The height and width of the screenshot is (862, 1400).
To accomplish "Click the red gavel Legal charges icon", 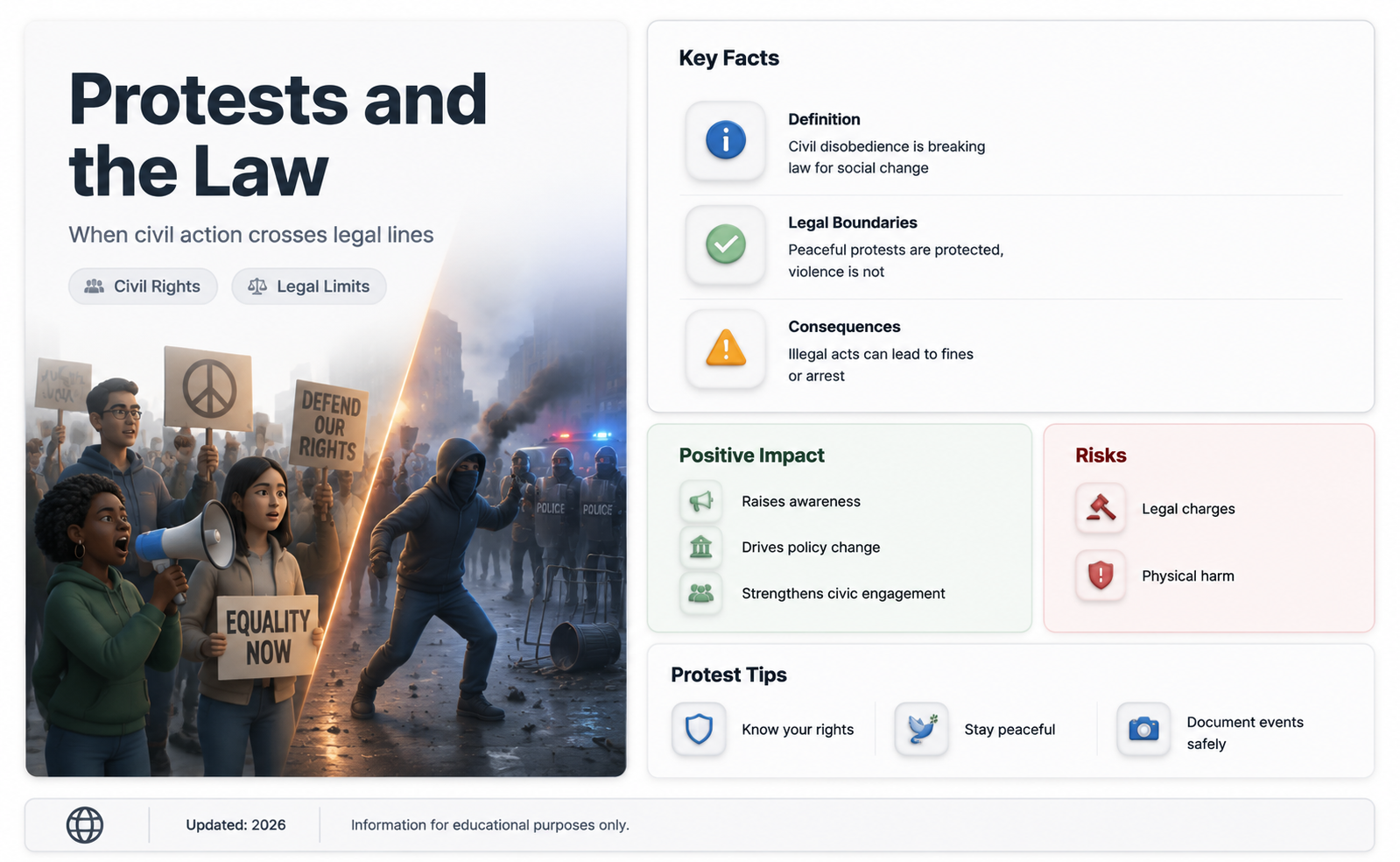I will [1101, 508].
